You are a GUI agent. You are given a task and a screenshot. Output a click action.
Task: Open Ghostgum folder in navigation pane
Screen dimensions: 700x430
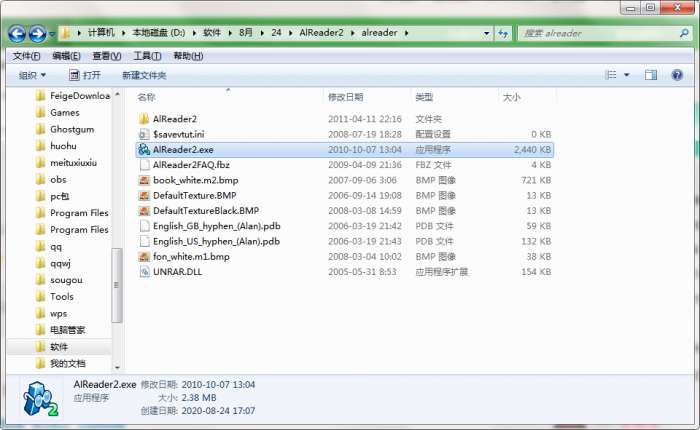point(65,129)
